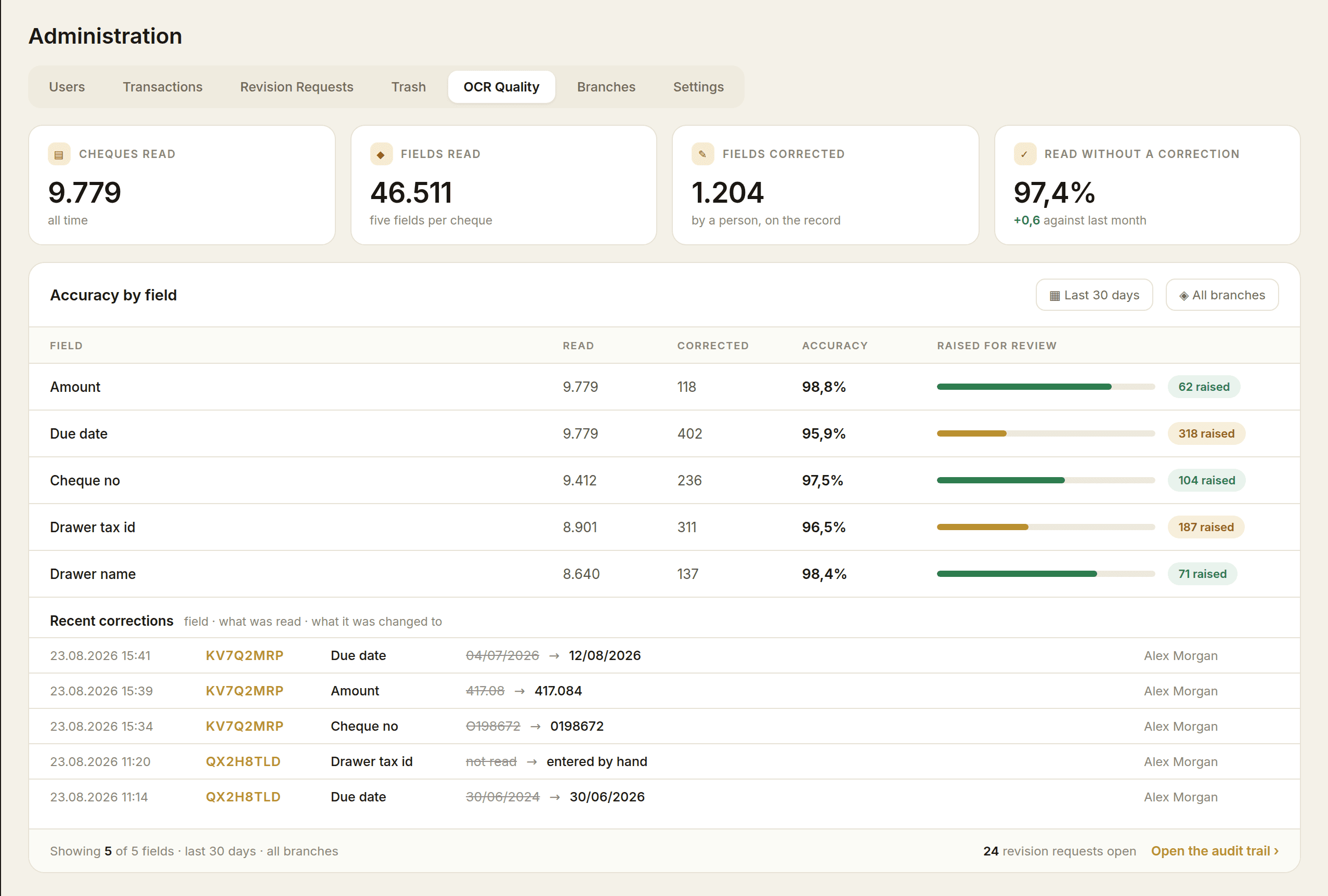
Task: Click the Recent corrections heading
Action: [111, 621]
